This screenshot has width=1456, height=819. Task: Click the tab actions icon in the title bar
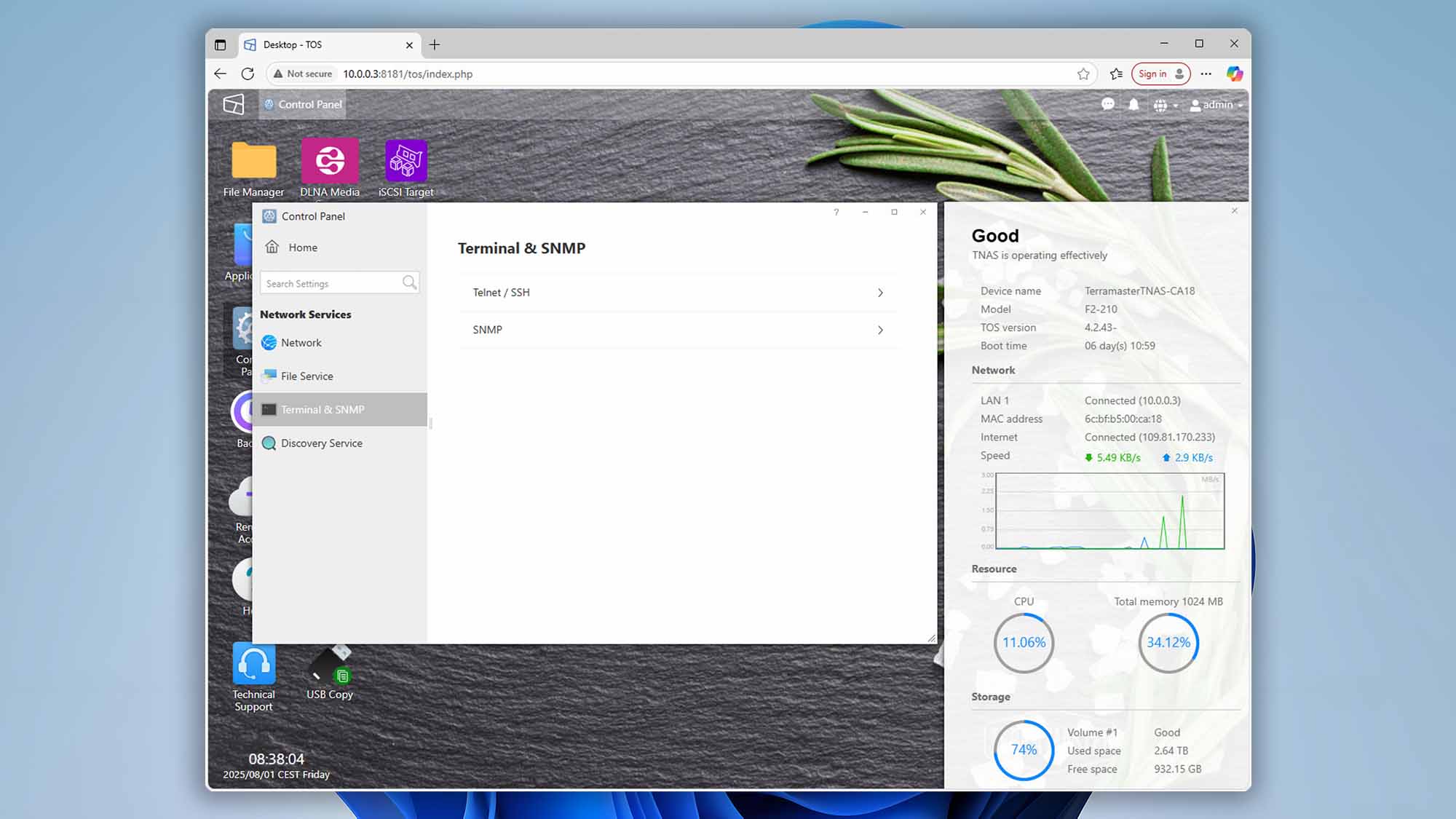tap(220, 44)
